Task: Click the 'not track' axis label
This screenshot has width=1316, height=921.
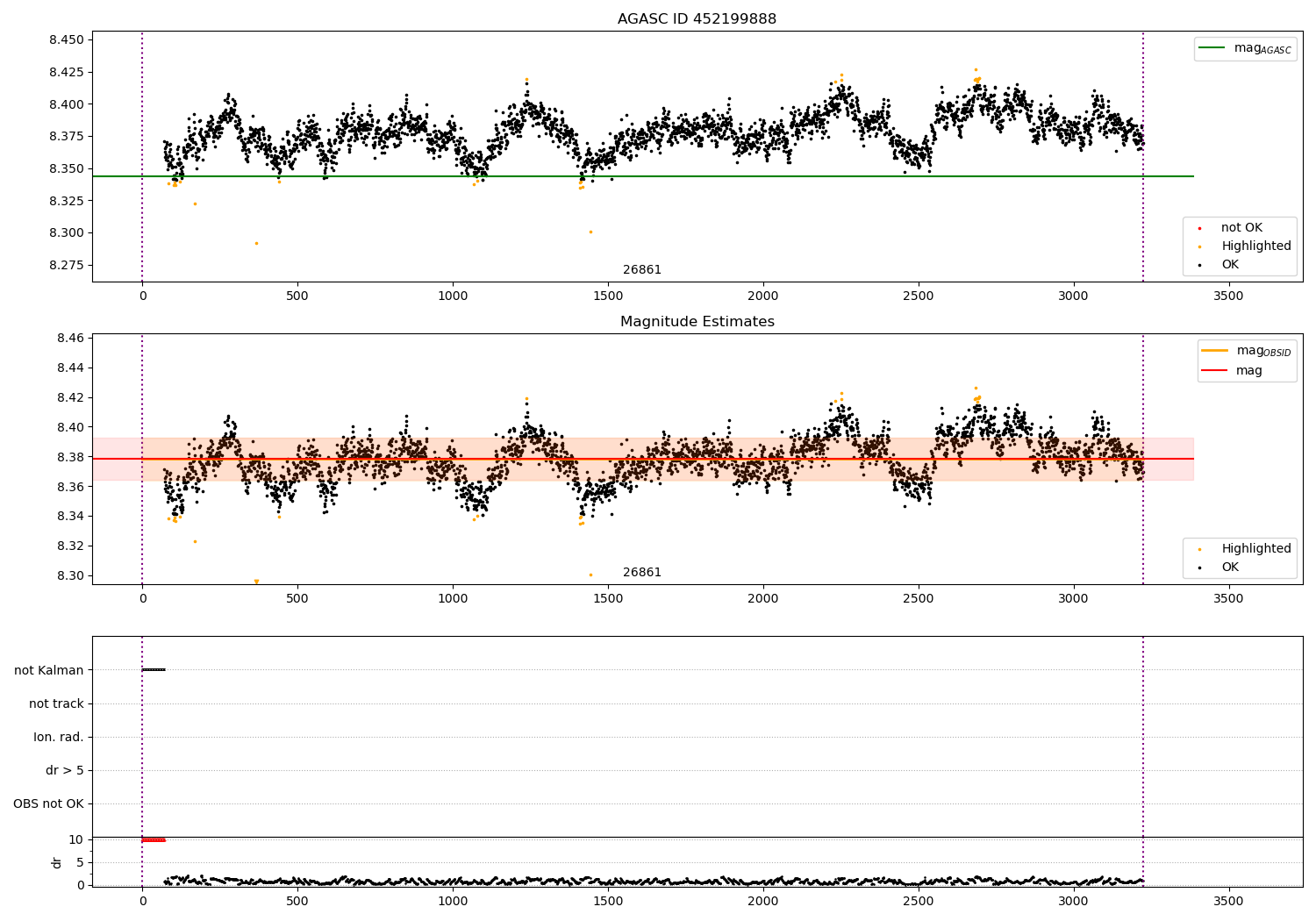Action: tap(56, 703)
